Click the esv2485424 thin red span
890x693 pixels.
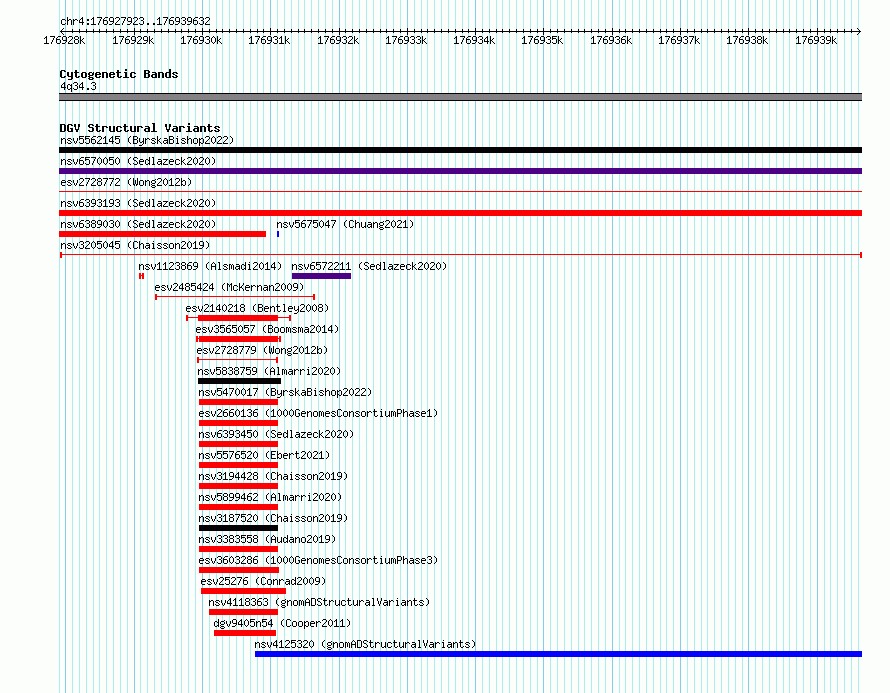point(235,297)
